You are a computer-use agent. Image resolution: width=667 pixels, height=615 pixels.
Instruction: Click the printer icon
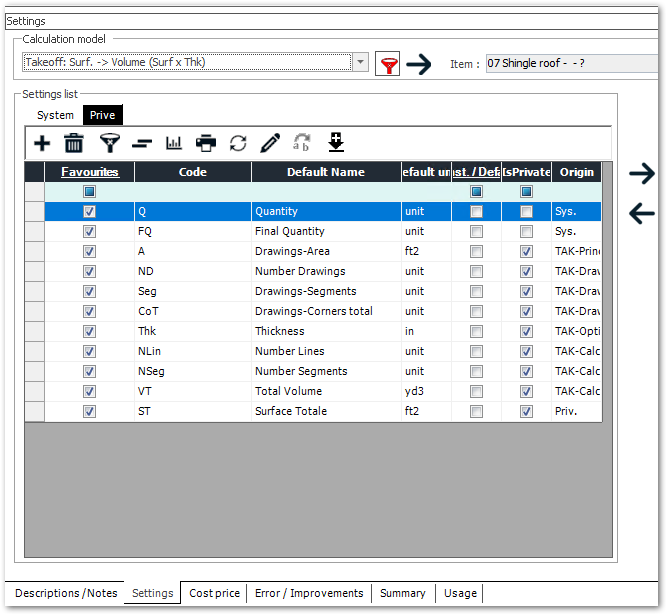pyautogui.click(x=206, y=143)
